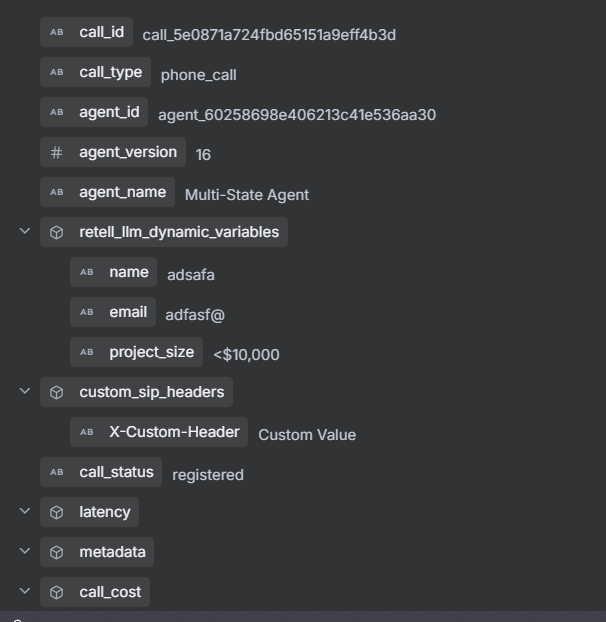Select the call_type field pill
Image resolution: width=606 pixels, height=622 pixels.
coord(96,72)
